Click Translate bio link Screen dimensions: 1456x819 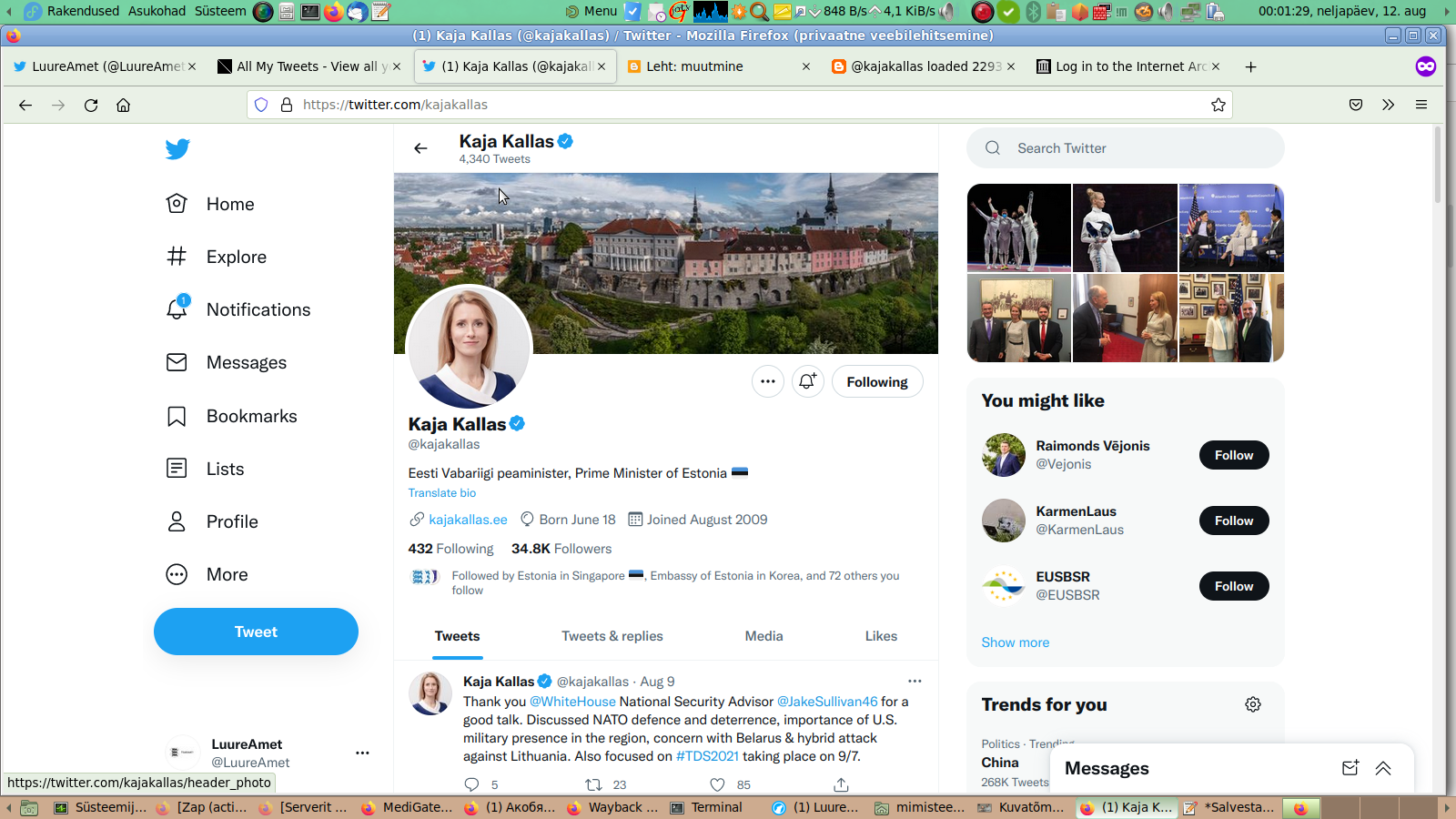442,492
